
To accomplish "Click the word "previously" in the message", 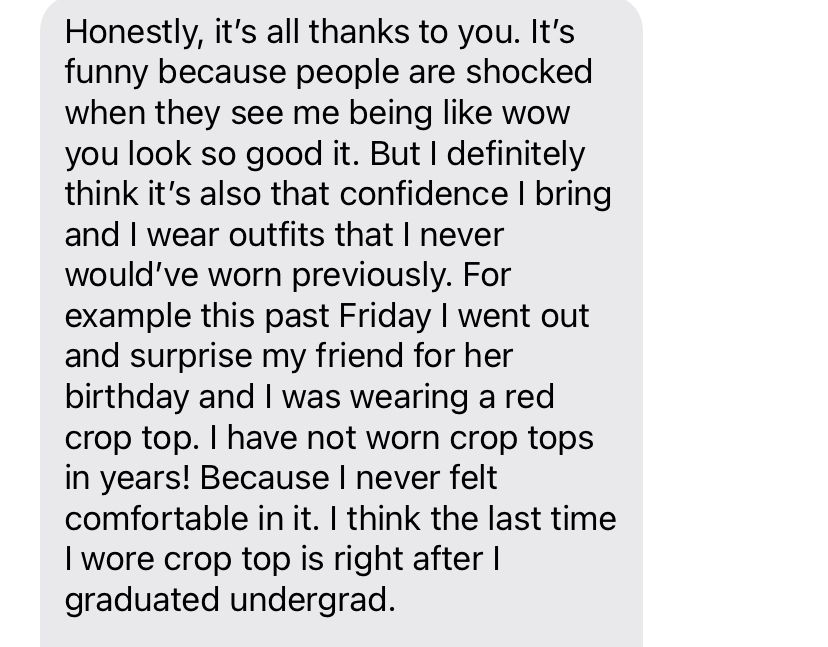I will click(369, 276).
